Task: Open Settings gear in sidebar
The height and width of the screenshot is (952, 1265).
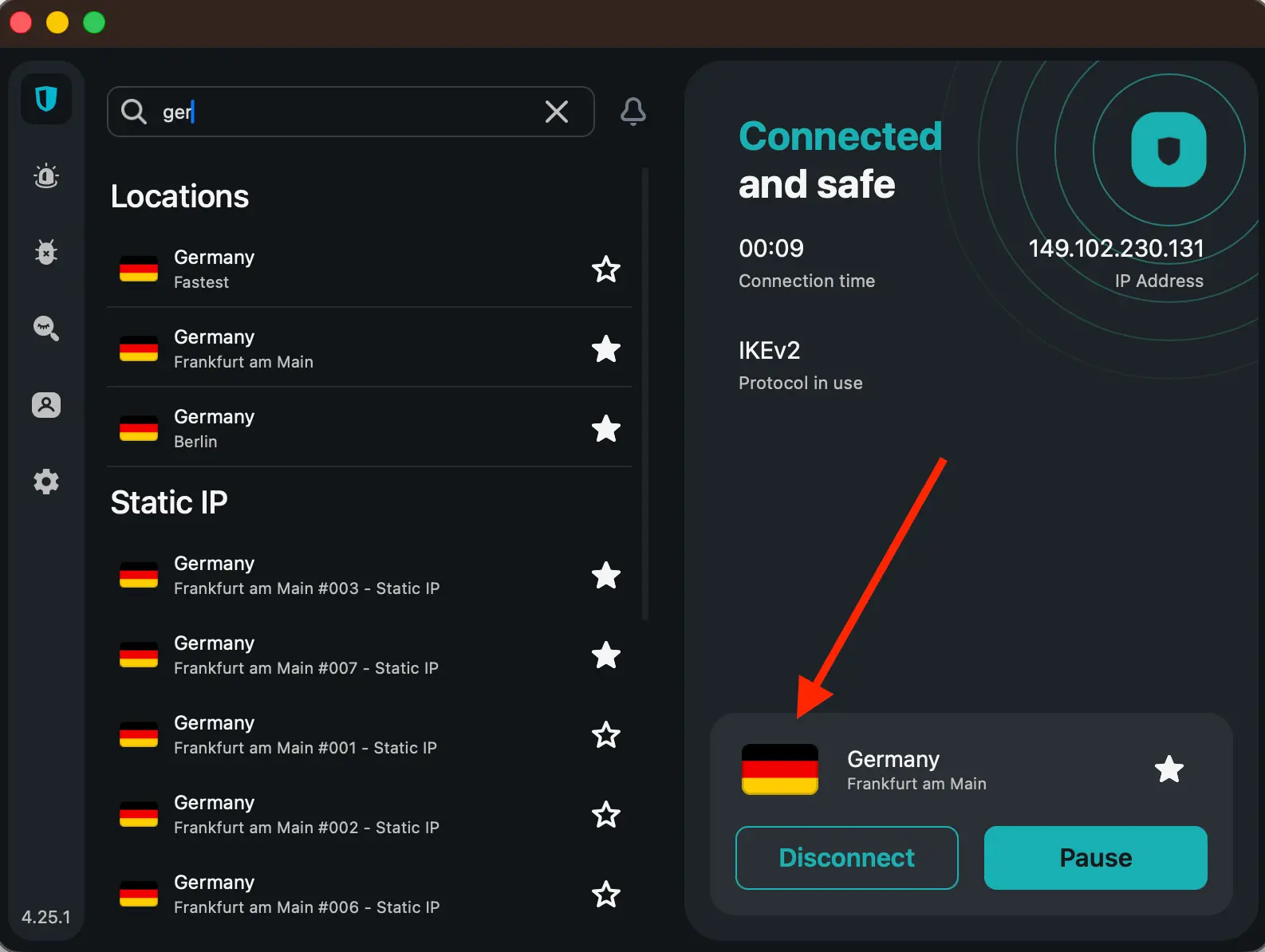Action: click(46, 482)
